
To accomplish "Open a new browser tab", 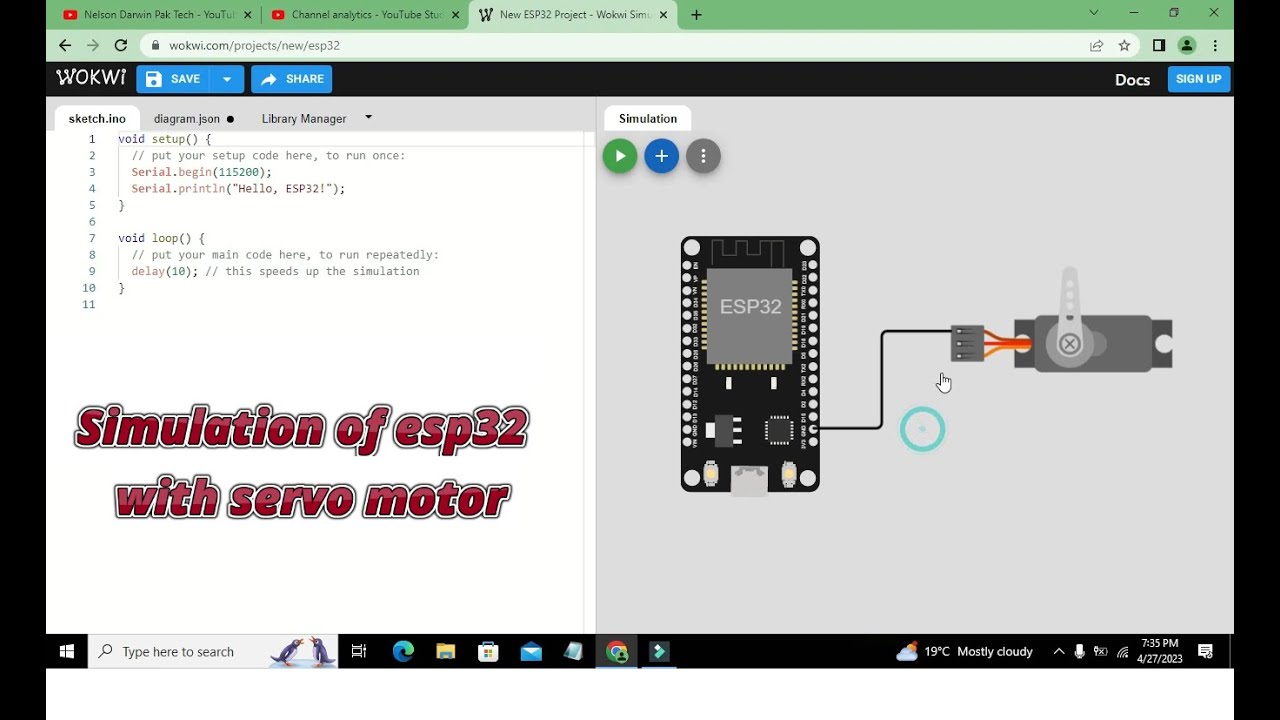I will [x=696, y=15].
